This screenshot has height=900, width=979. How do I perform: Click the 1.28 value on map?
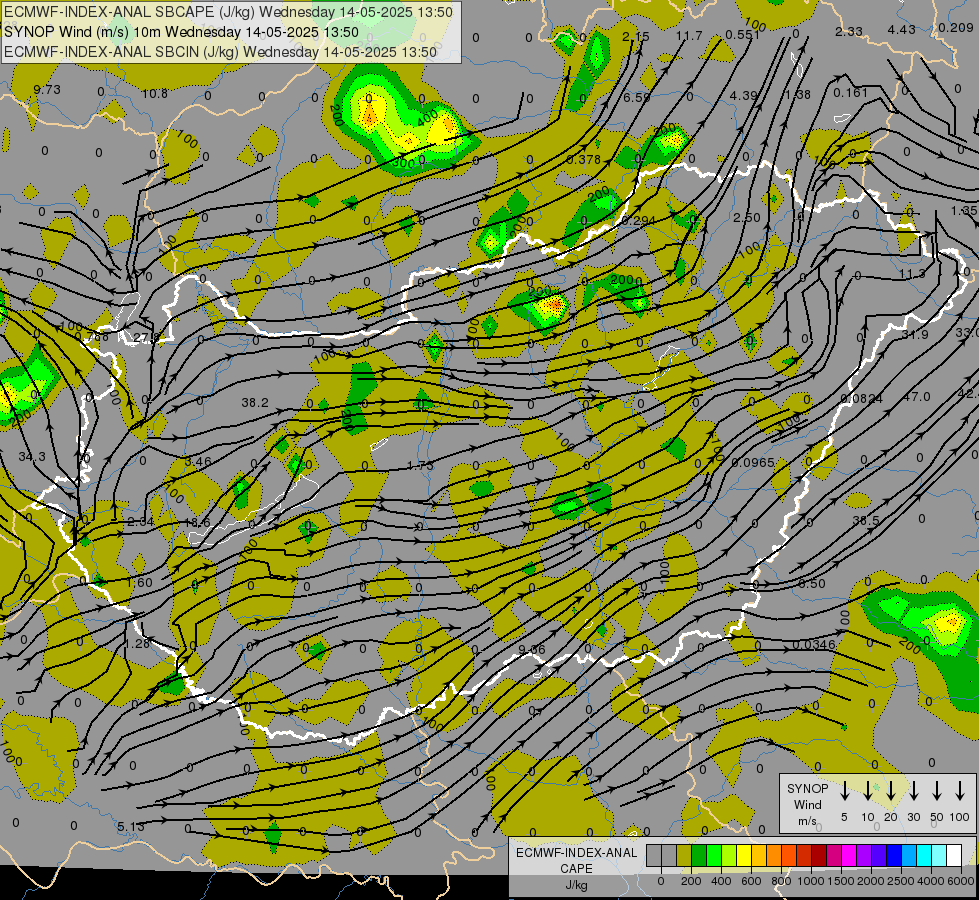[137, 643]
